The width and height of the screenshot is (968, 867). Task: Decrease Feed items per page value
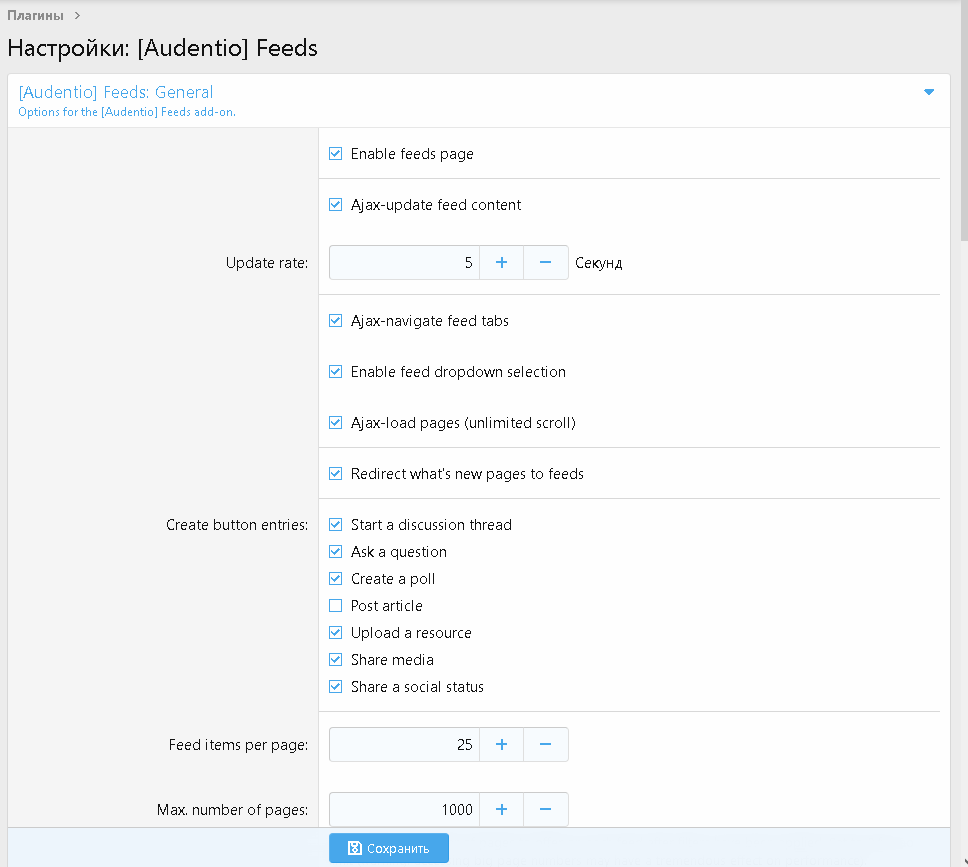pos(545,745)
